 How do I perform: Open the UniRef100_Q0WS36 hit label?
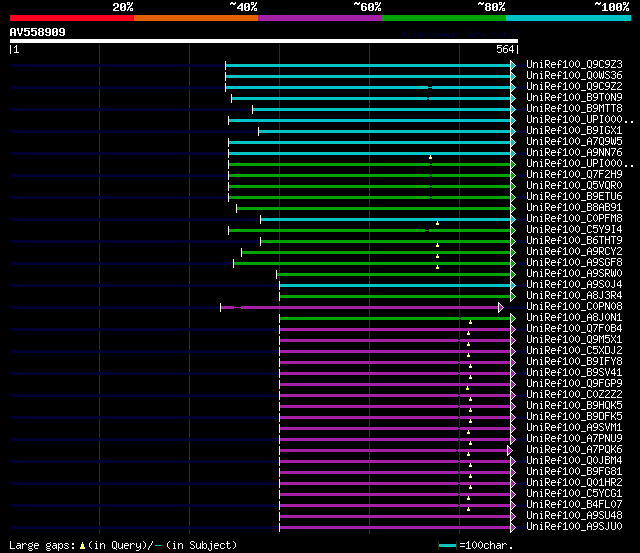574,76
